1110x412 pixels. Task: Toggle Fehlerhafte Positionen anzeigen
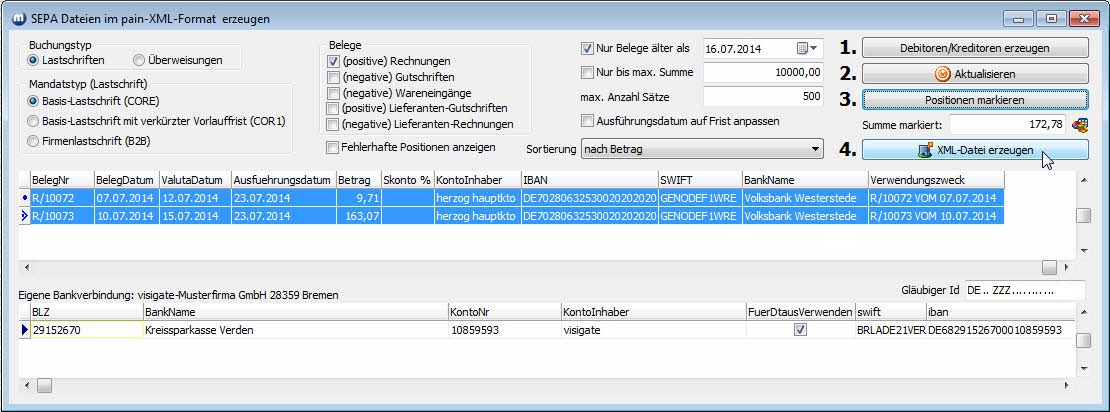click(x=333, y=148)
